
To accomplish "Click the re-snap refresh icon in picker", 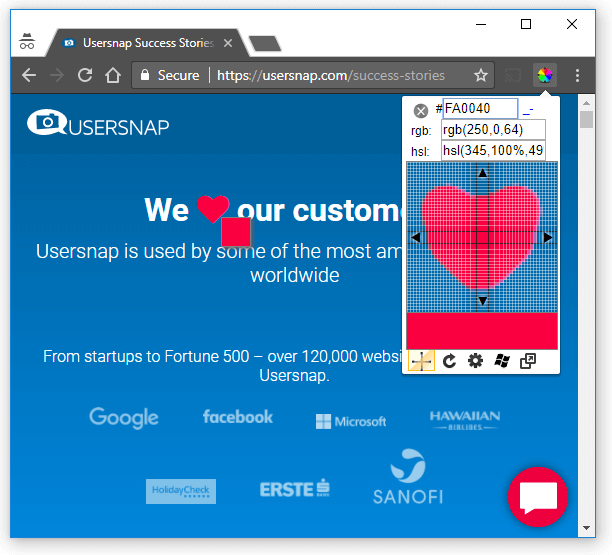I will pos(449,361).
